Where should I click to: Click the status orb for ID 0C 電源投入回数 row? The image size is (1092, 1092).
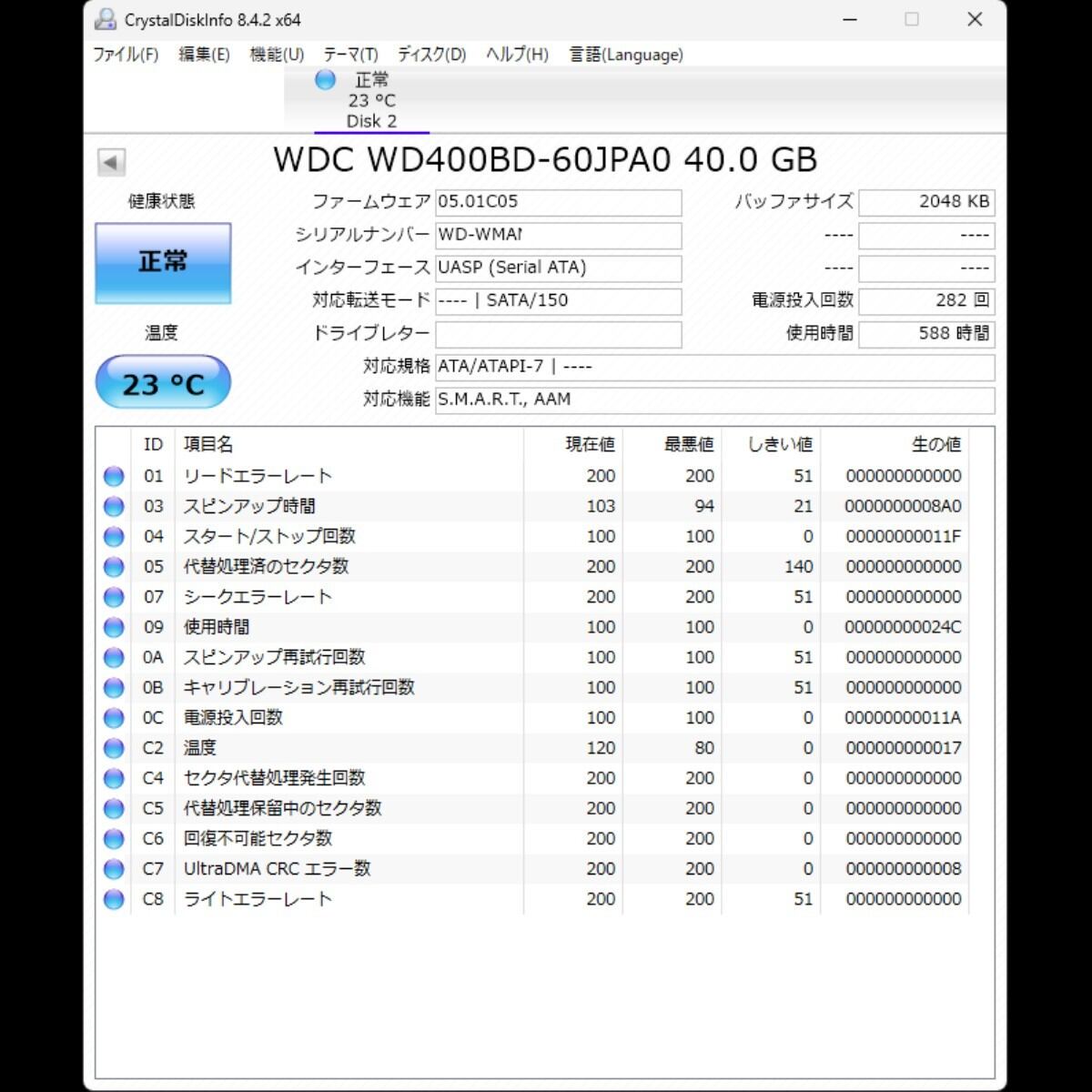coord(114,718)
